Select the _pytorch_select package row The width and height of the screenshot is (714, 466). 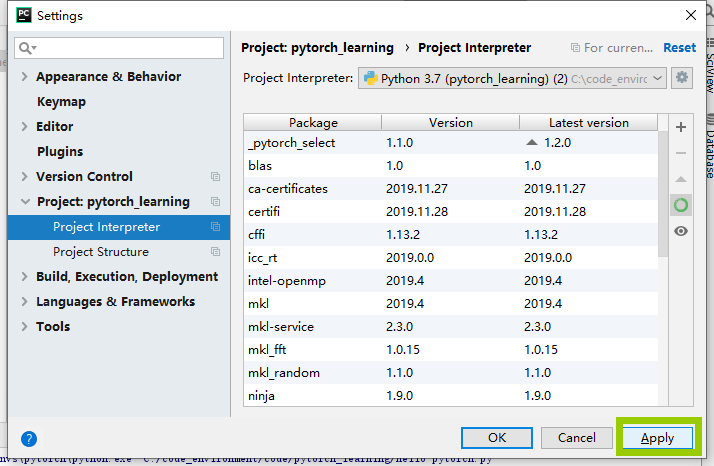pyautogui.click(x=451, y=143)
